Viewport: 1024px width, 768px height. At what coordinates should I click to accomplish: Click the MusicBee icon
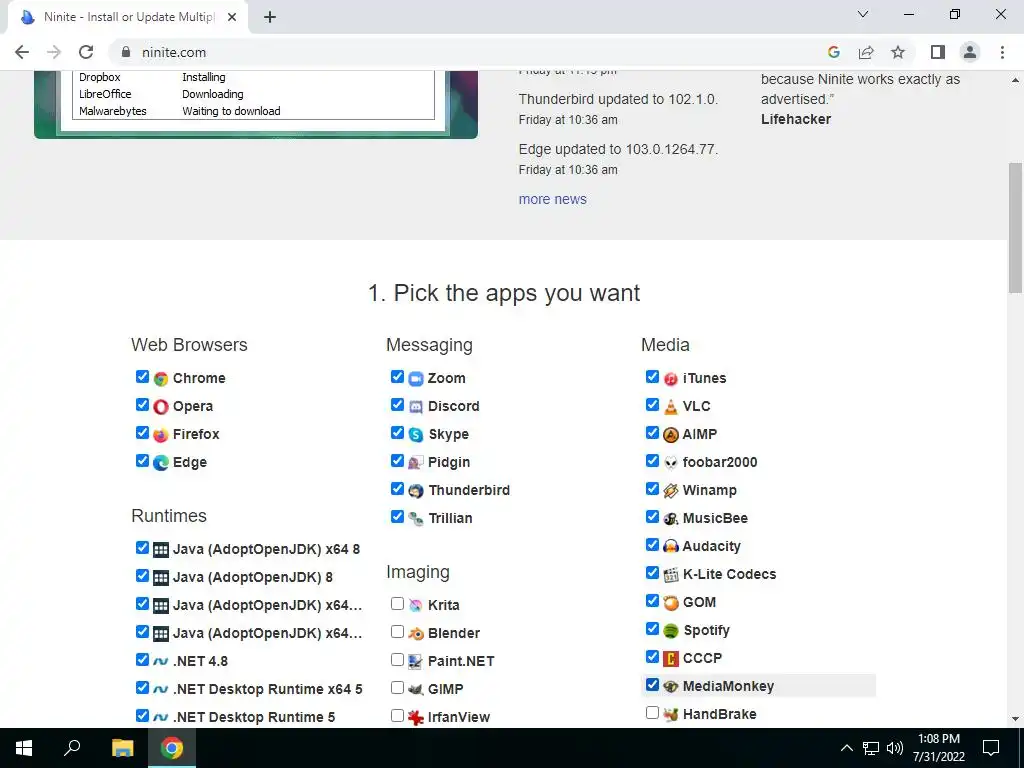click(x=671, y=519)
